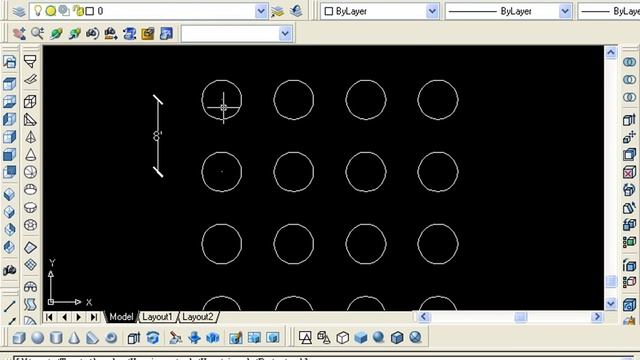Image resolution: width=640 pixels, height=360 pixels.
Task: Select the surface Sphere icon
Action: pyautogui.click(x=30, y=172)
